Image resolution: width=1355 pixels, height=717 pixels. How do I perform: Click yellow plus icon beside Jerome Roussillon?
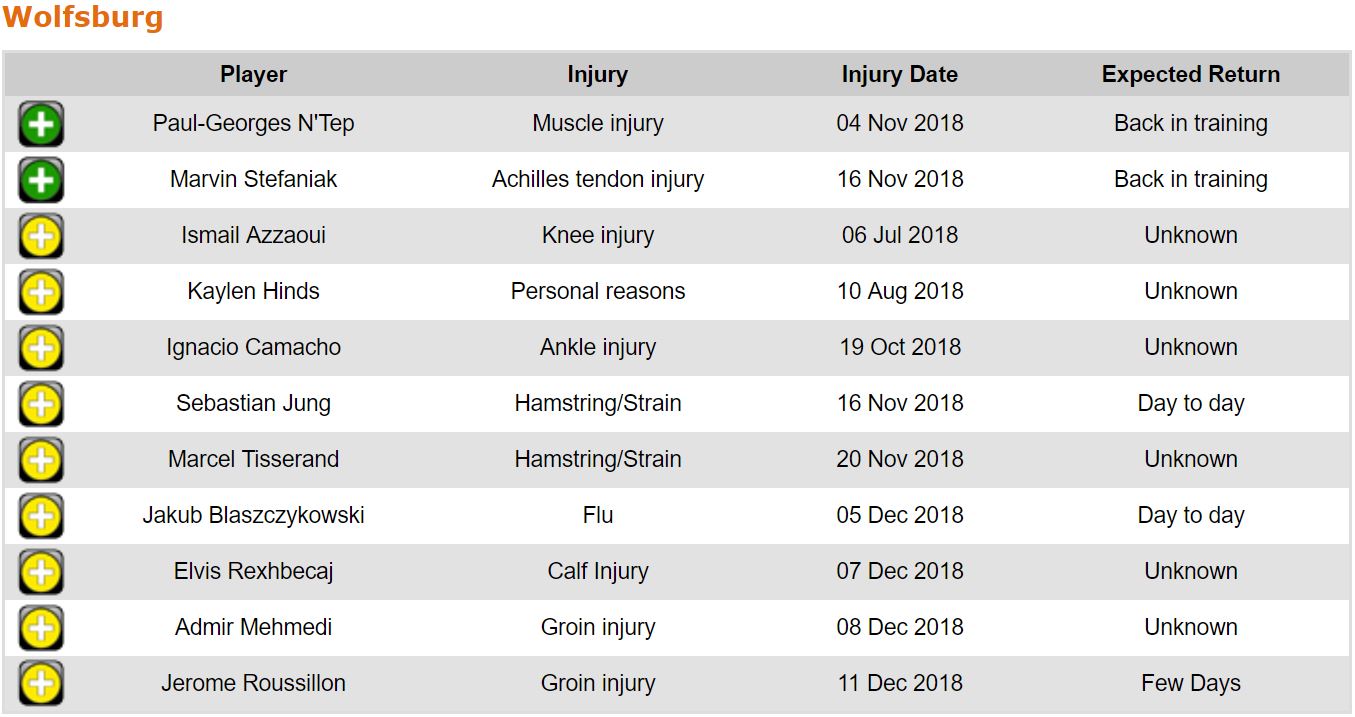[41, 685]
